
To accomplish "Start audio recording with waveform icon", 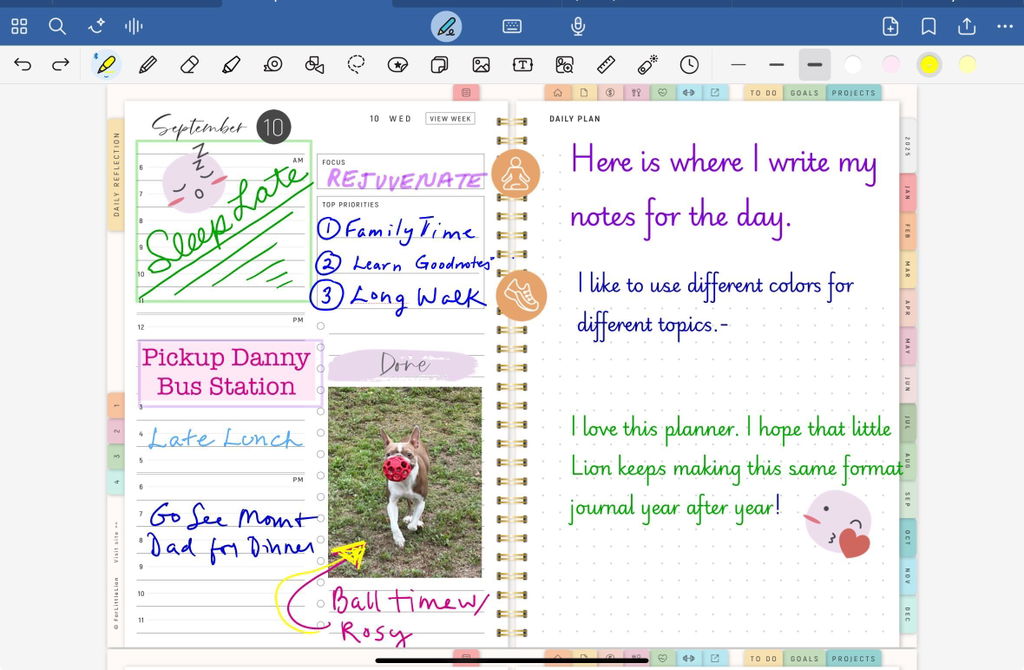I will (x=134, y=26).
